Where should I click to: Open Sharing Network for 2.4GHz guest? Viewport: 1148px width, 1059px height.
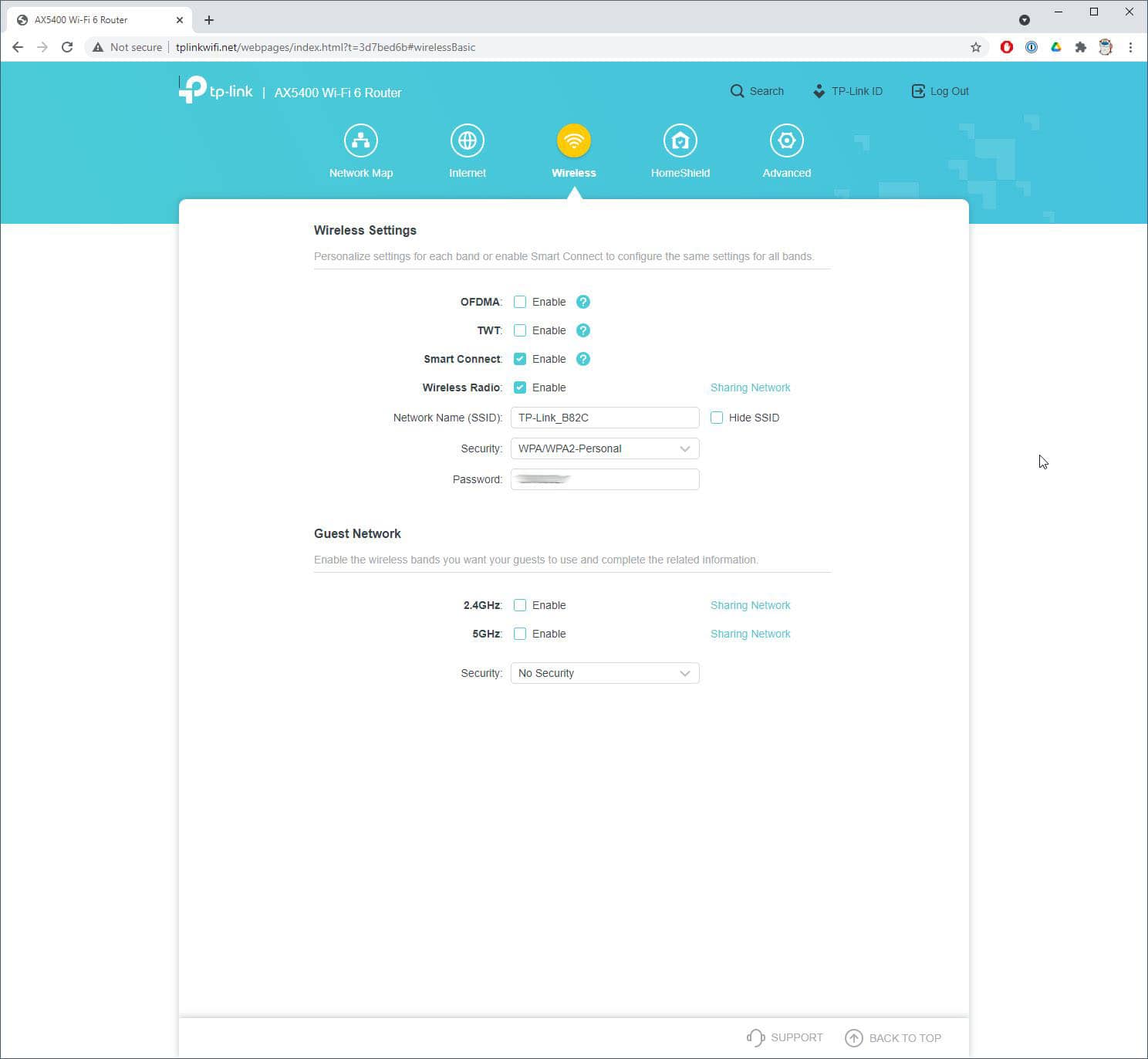tap(750, 605)
